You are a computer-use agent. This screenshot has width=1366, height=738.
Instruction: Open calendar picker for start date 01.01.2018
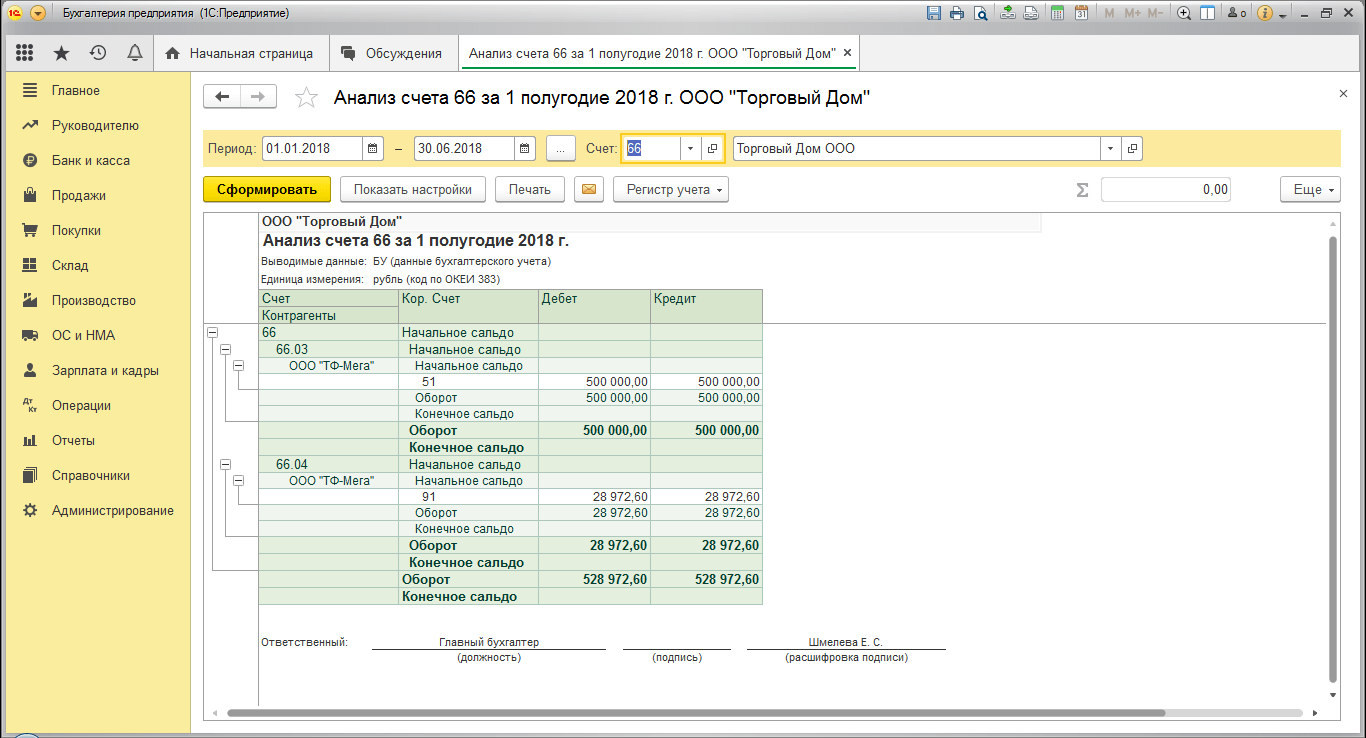tap(373, 148)
